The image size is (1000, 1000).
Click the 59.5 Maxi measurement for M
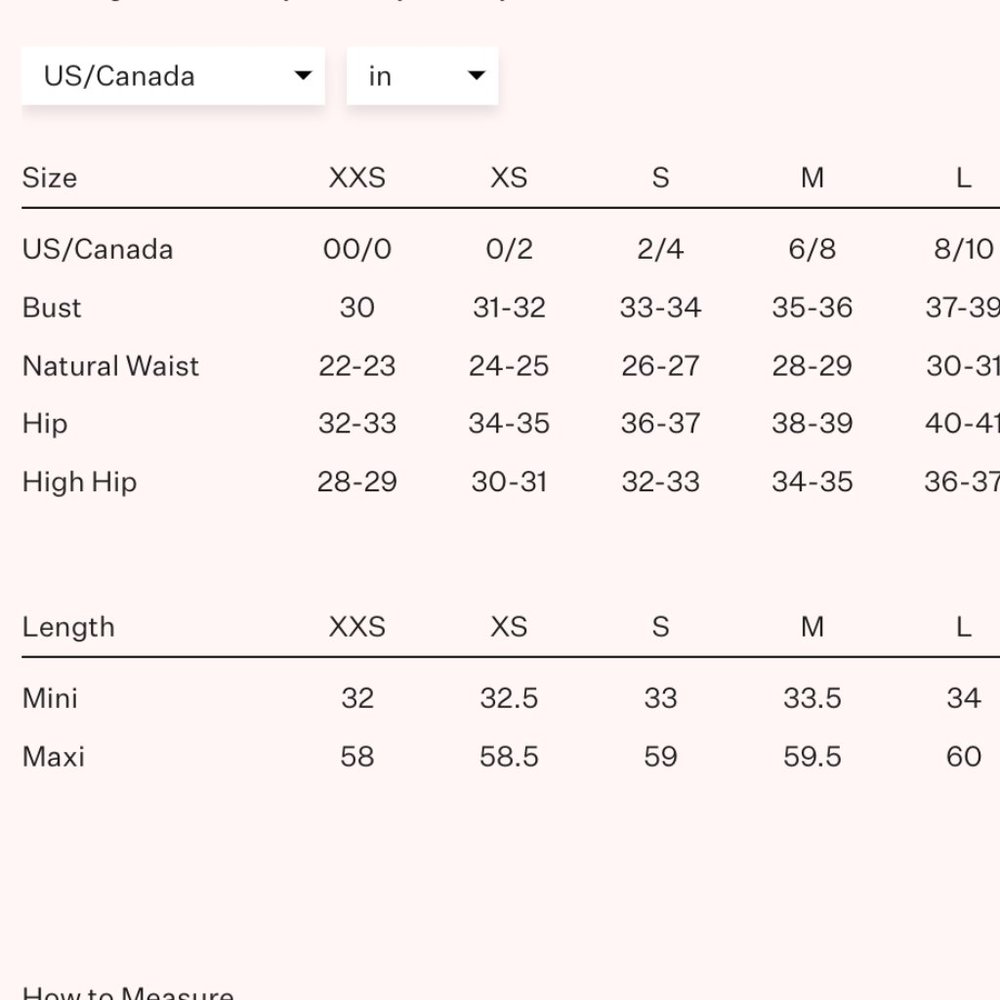[x=812, y=757]
